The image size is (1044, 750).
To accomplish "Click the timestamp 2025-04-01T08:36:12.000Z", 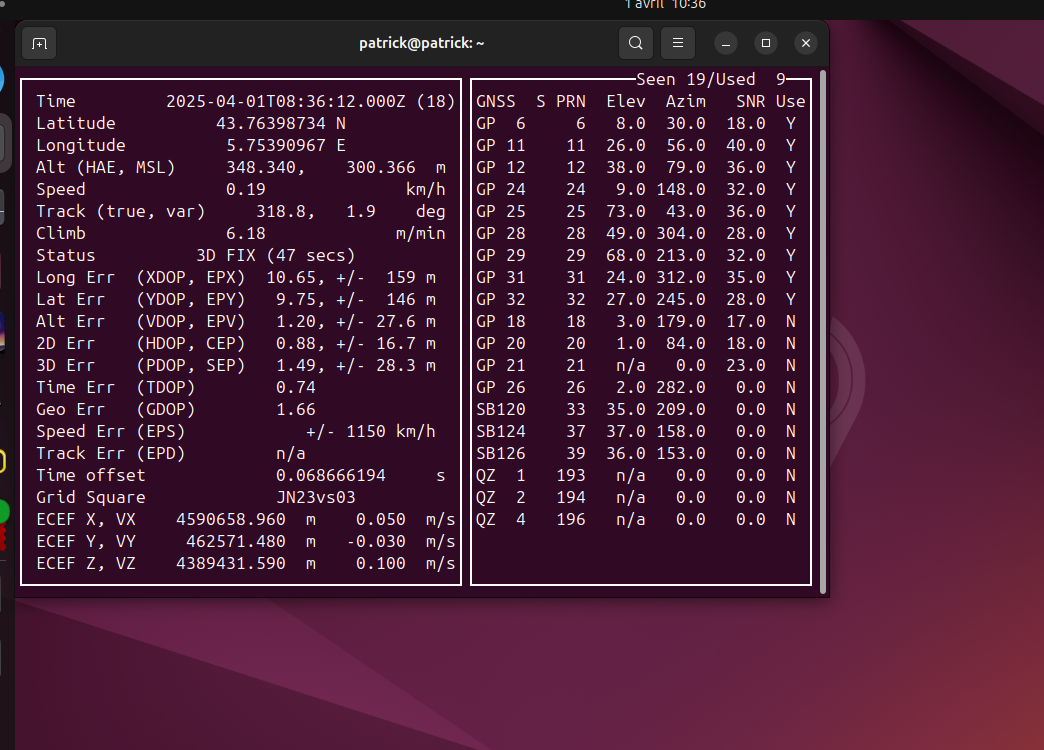I will click(286, 101).
